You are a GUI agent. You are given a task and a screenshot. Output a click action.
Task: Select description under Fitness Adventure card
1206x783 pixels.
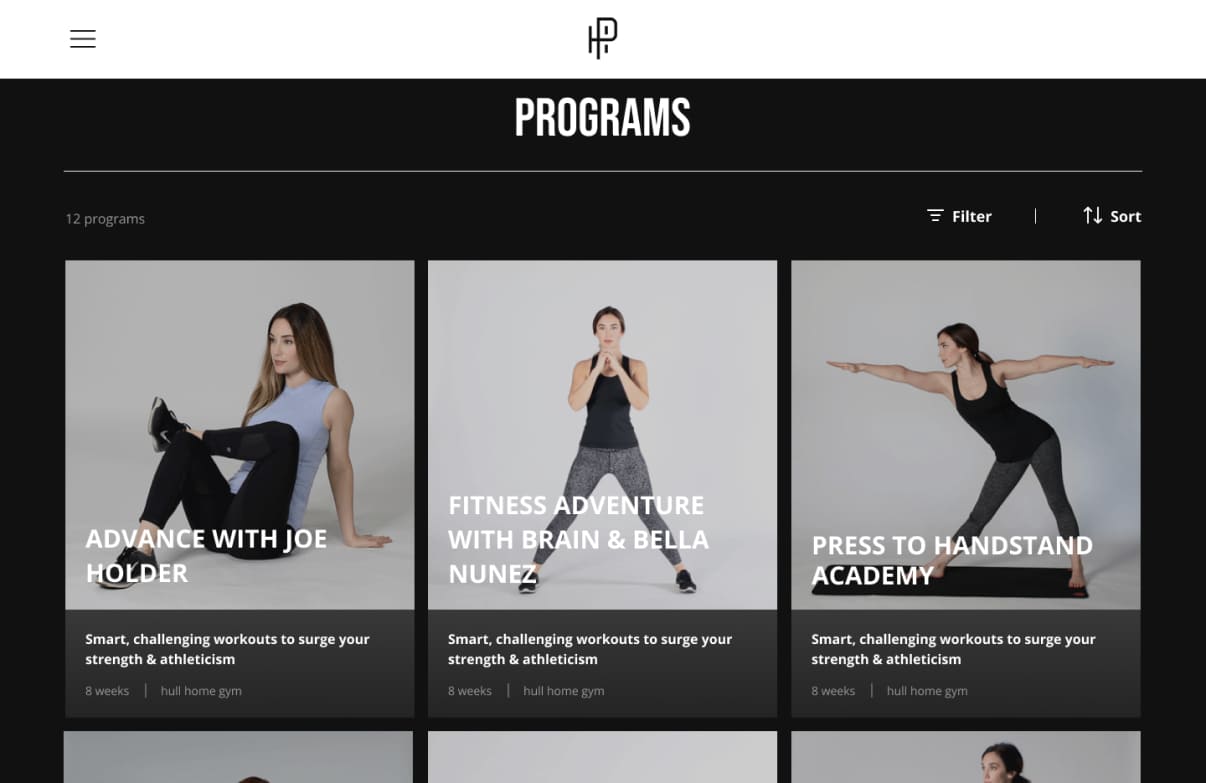tap(590, 649)
